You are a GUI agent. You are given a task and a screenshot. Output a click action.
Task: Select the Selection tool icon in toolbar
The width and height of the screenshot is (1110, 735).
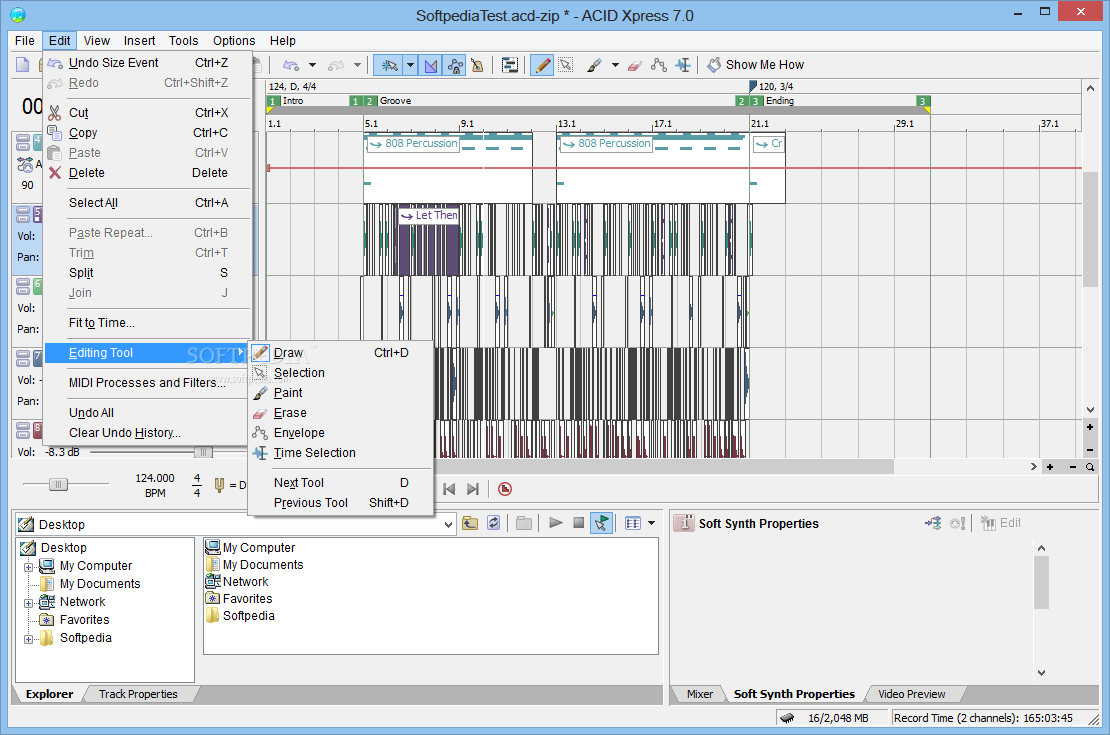566,65
